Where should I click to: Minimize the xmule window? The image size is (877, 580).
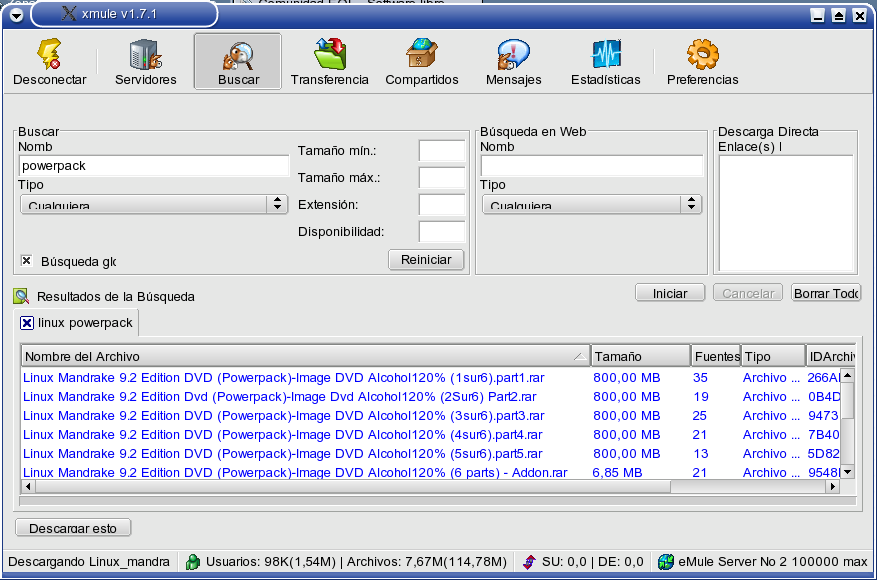point(817,15)
